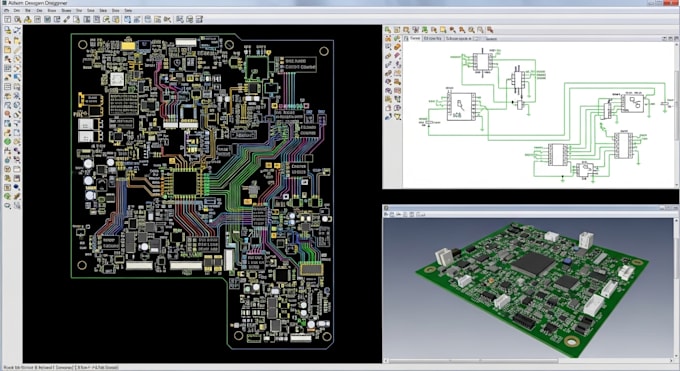Click the last icon in the main toolbar
This screenshot has width=680, height=371.
pos(199,19)
